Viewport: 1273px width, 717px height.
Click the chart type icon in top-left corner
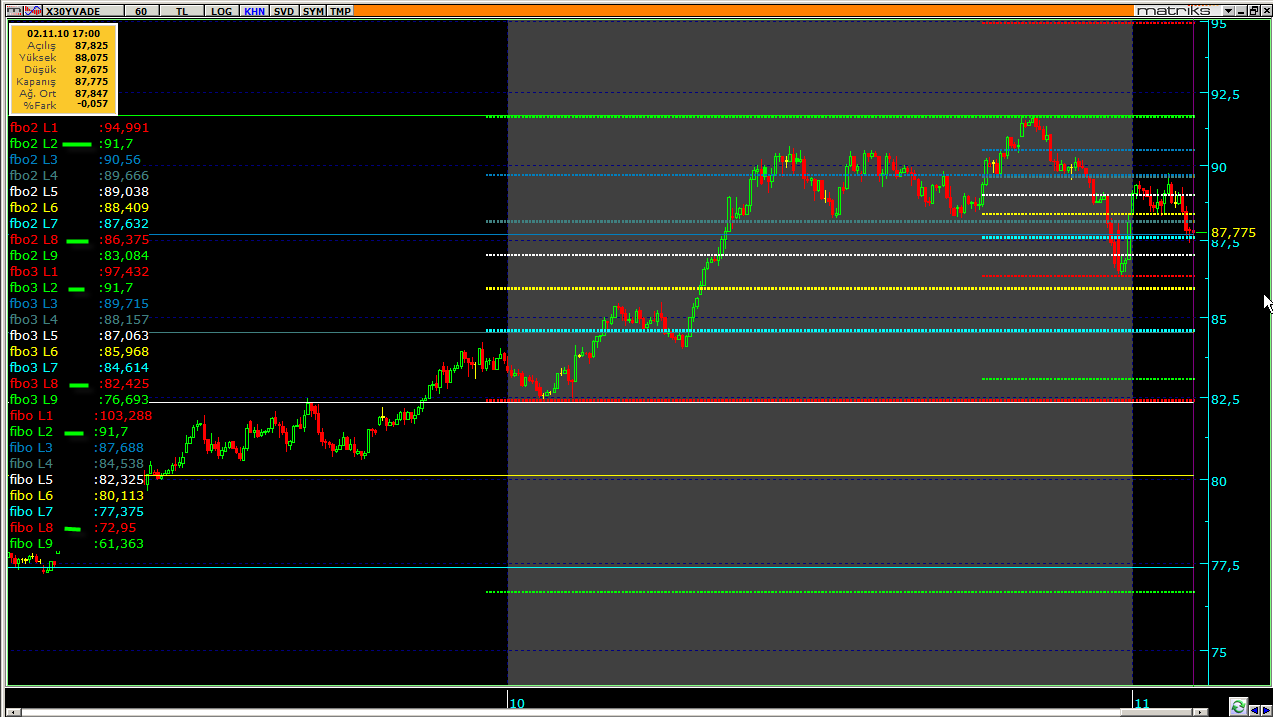pyautogui.click(x=13, y=11)
